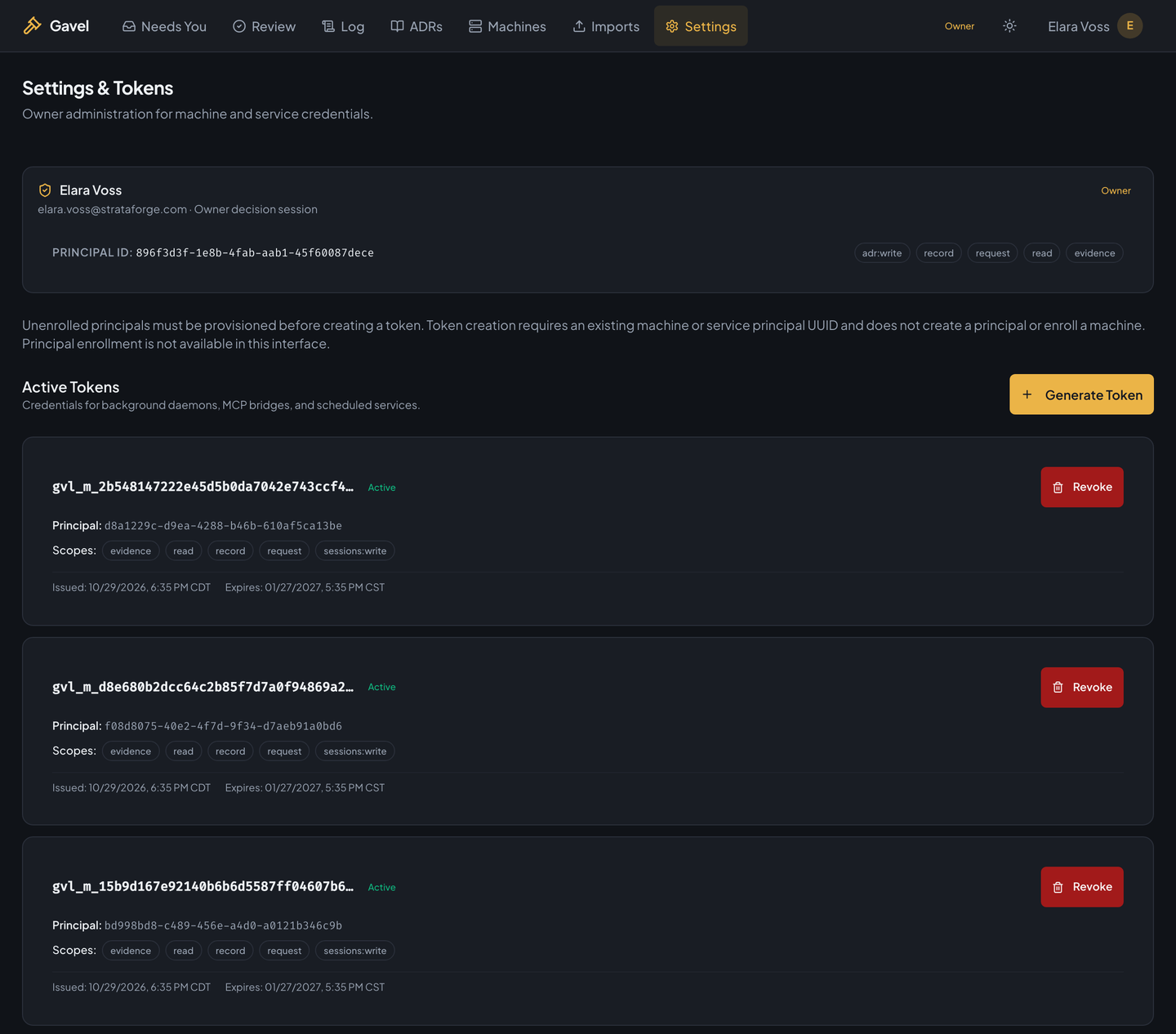The width and height of the screenshot is (1176, 1034).
Task: Click the Review checkmark circle icon
Action: click(x=239, y=26)
